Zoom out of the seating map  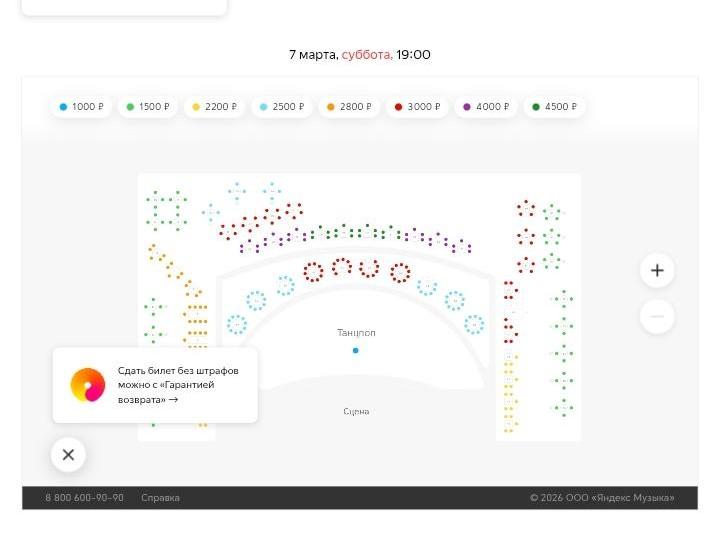[657, 316]
